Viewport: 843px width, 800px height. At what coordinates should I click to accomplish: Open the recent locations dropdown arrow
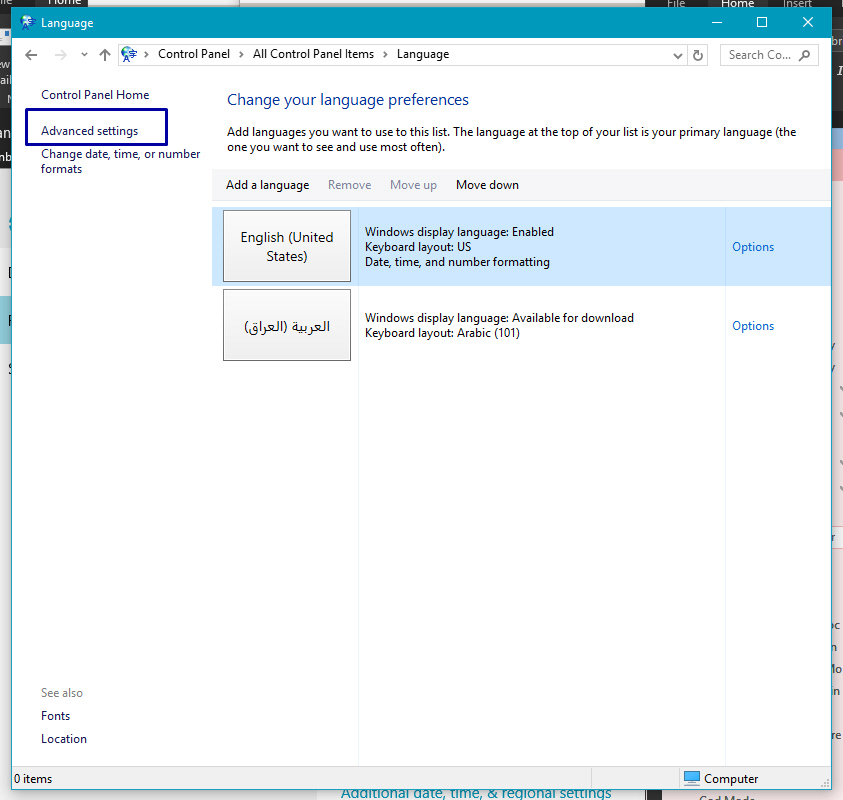tap(84, 55)
